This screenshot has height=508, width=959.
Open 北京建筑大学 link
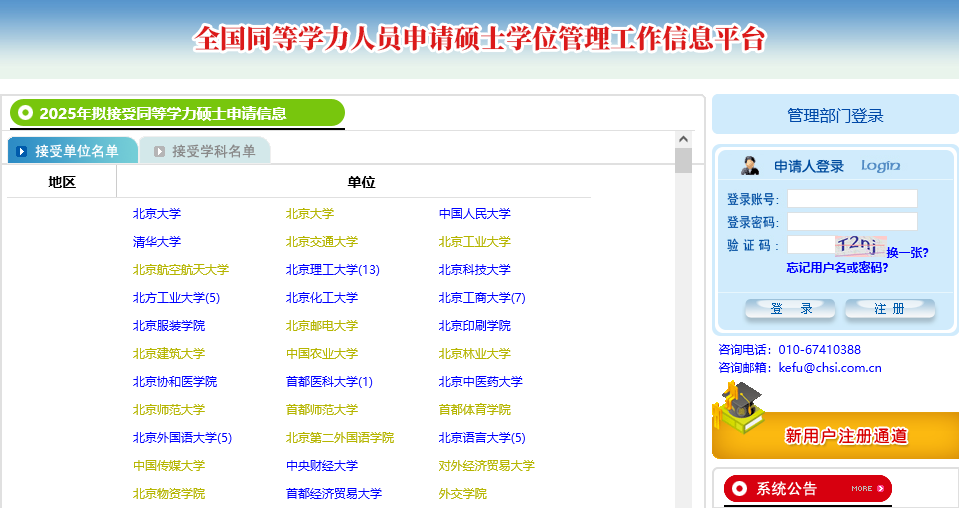coord(169,354)
